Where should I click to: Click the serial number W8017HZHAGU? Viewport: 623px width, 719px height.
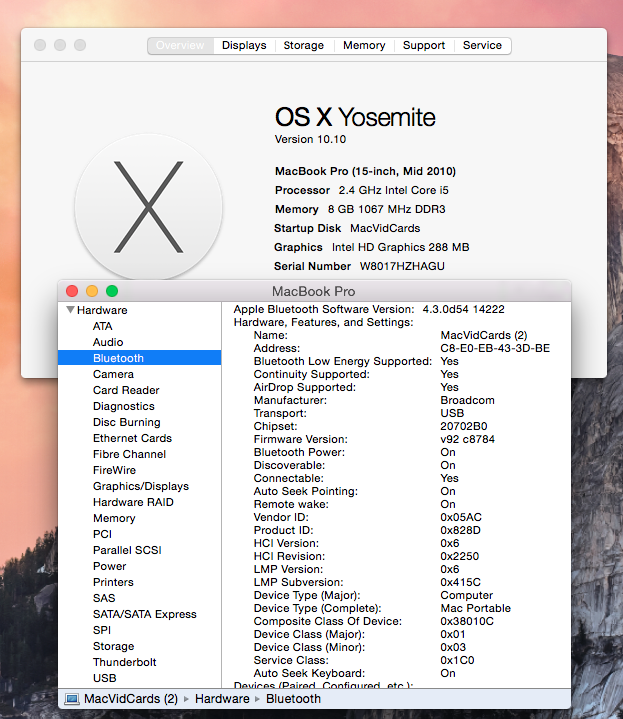click(402, 266)
